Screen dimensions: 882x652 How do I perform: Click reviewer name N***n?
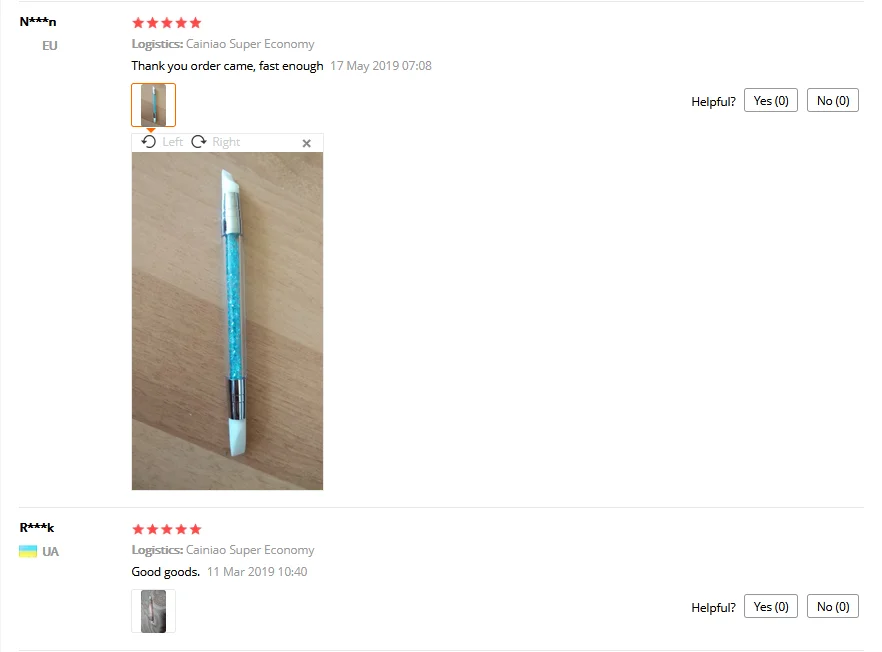tap(38, 22)
